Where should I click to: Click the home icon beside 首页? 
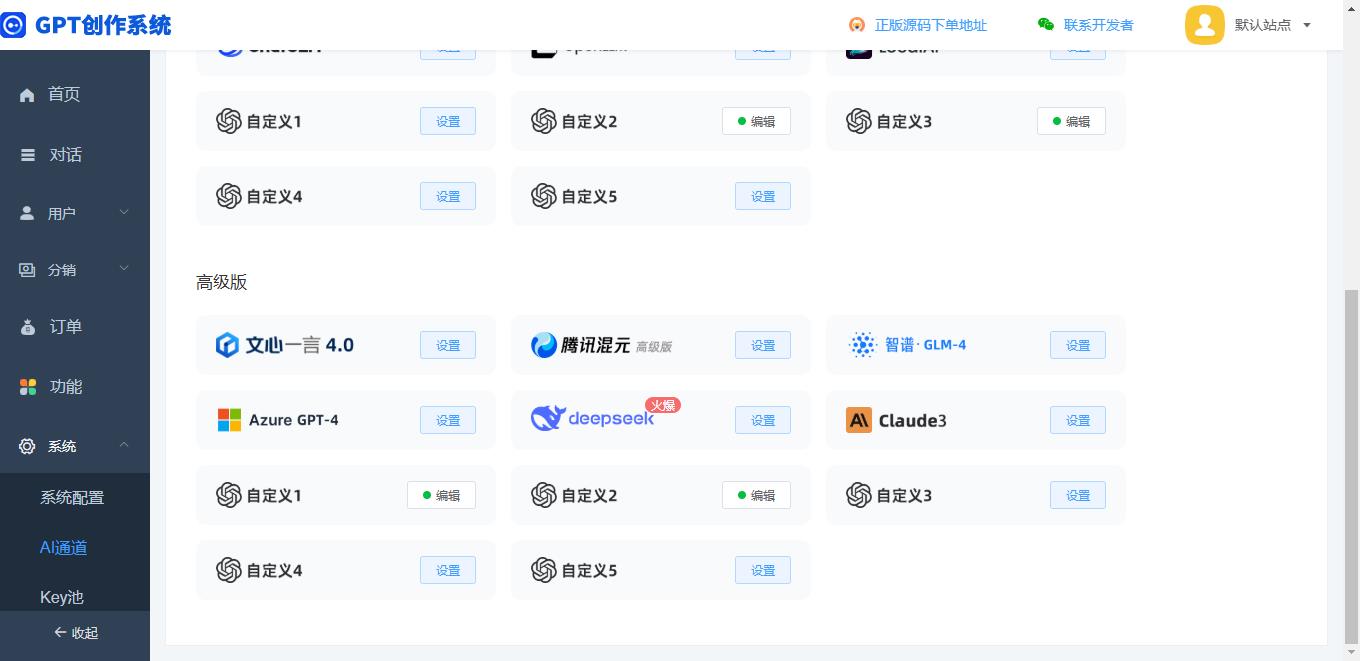tap(27, 95)
